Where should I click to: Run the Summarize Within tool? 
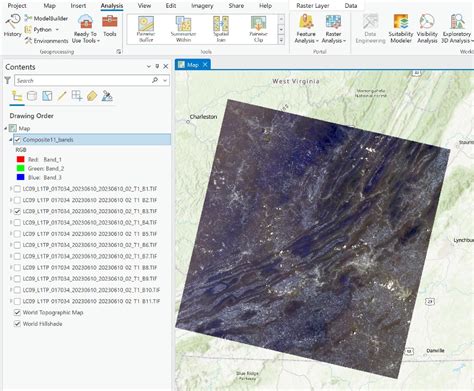[183, 29]
